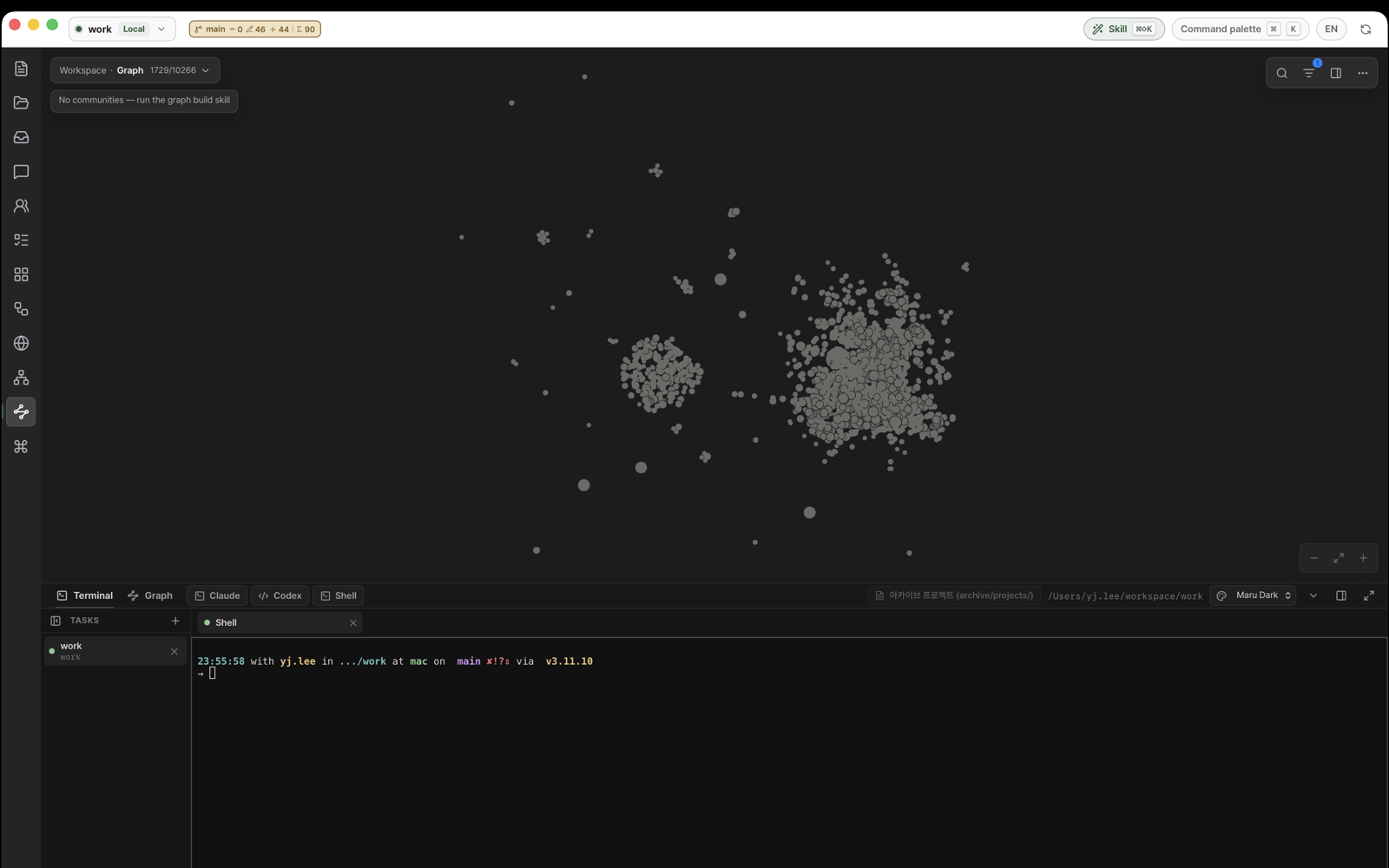
Task: Open the Command palette
Action: (1240, 29)
